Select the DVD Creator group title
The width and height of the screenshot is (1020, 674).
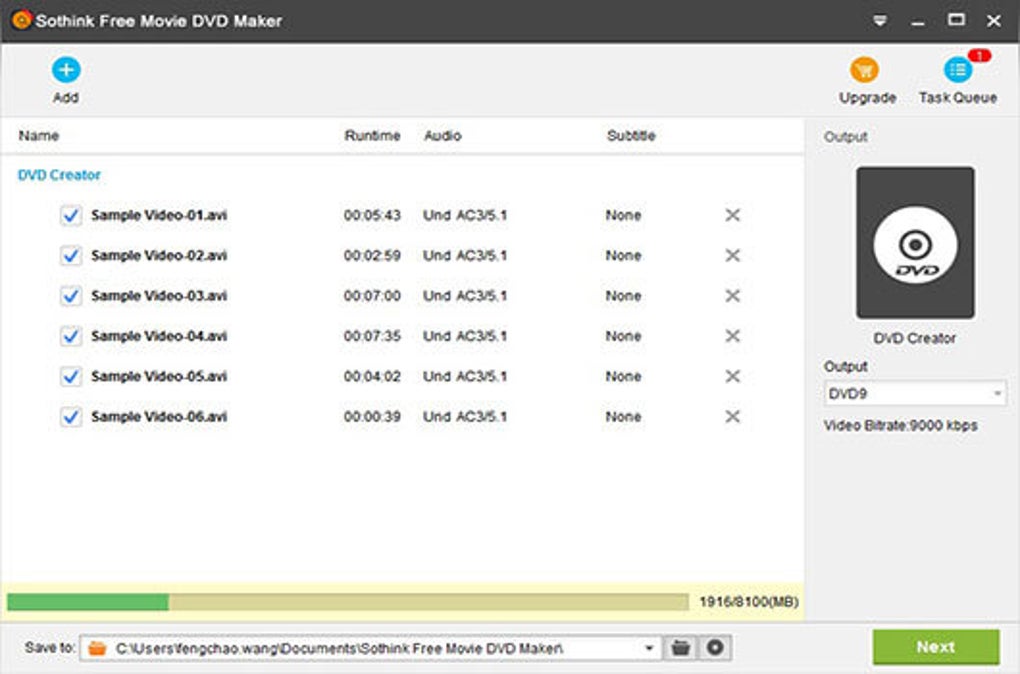[x=59, y=175]
